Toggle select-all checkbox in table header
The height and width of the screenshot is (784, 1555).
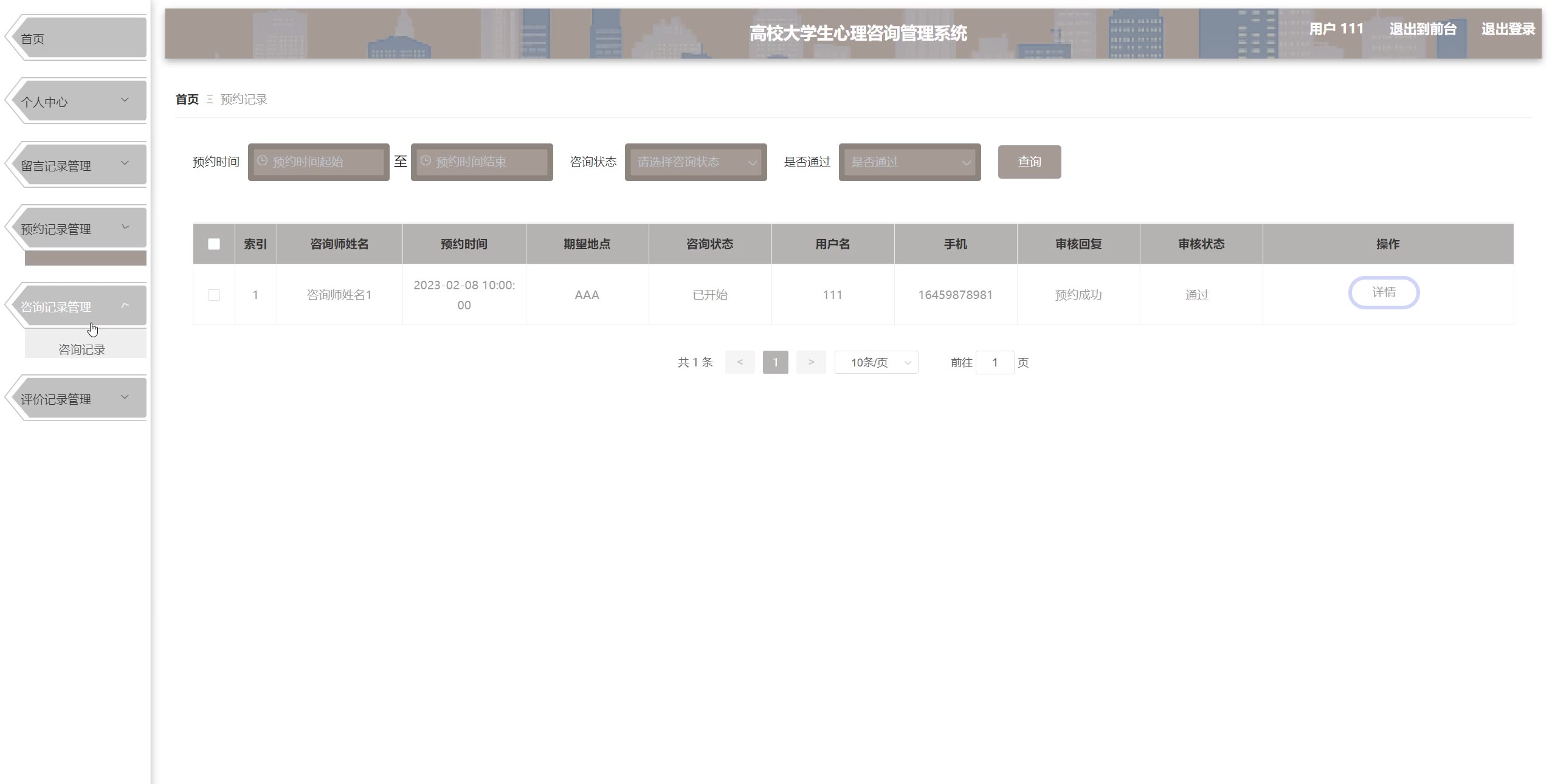click(214, 244)
